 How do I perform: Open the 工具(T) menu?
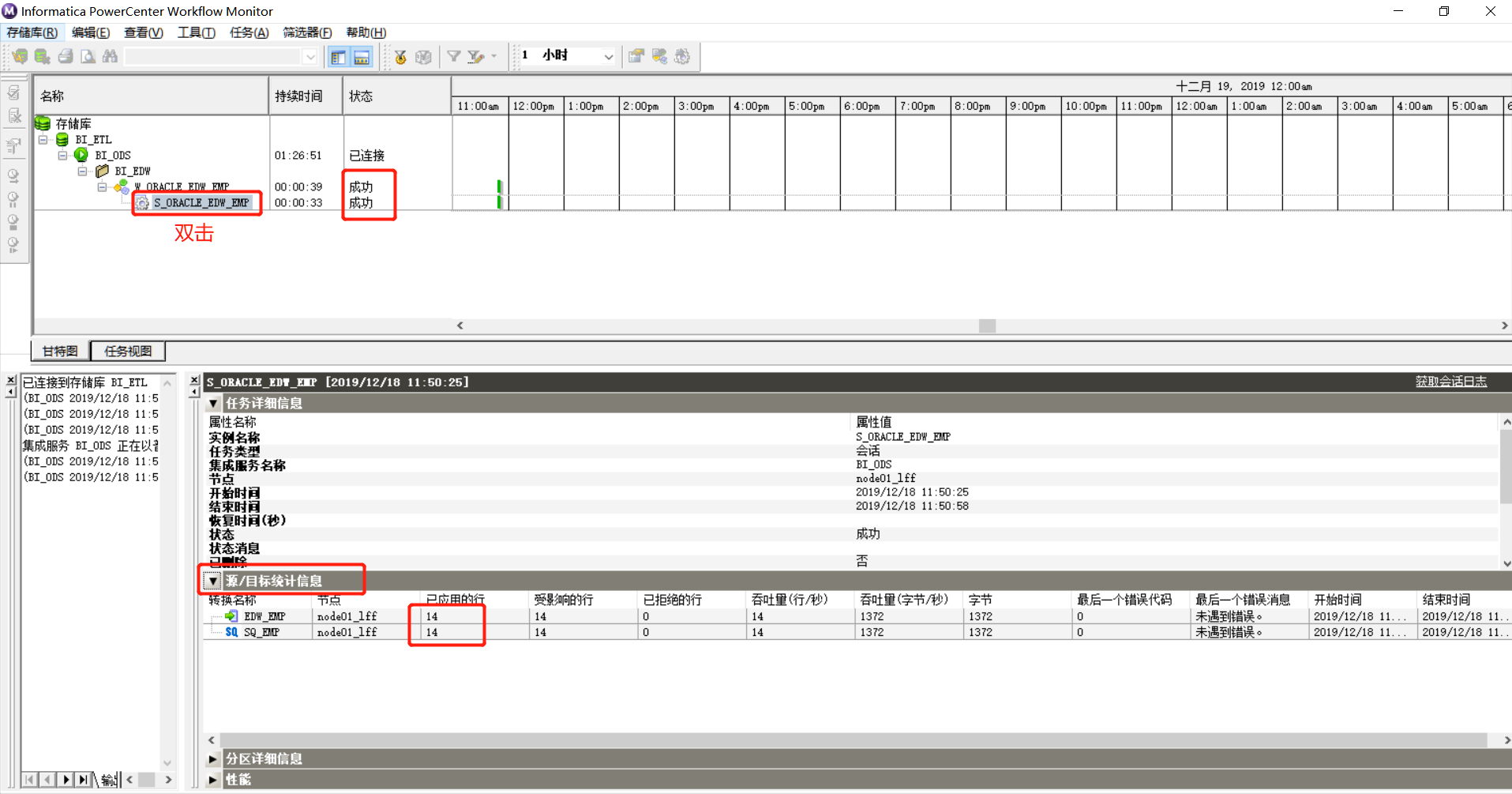pyautogui.click(x=196, y=32)
